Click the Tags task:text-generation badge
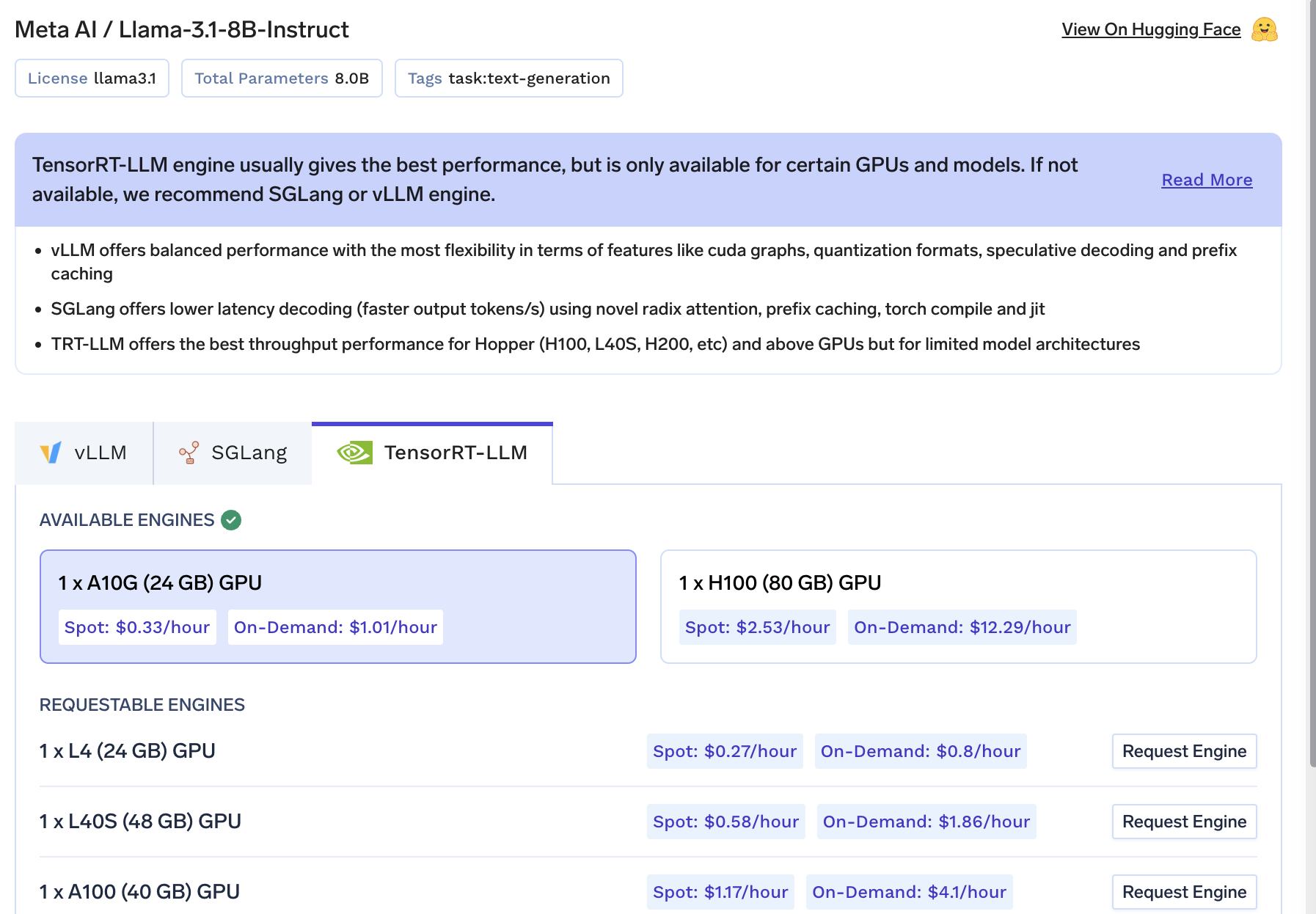This screenshot has width=1316, height=914. [509, 78]
